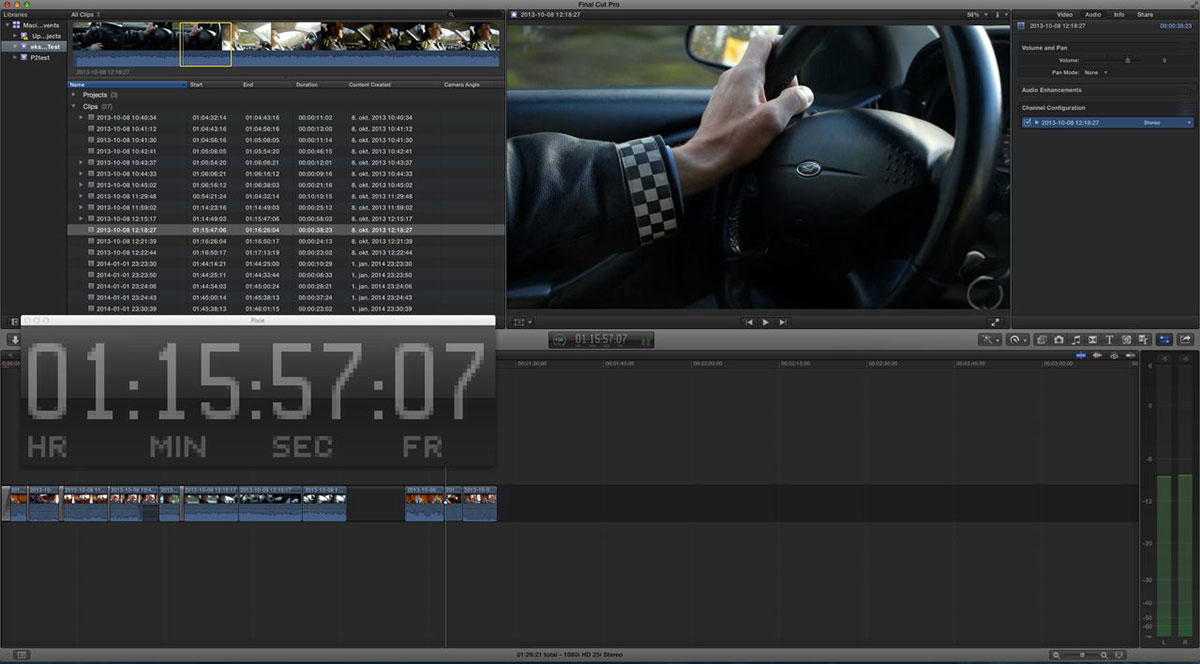Go to previous edit in viewer
Screen dimensions: 1200x664
click(x=749, y=322)
